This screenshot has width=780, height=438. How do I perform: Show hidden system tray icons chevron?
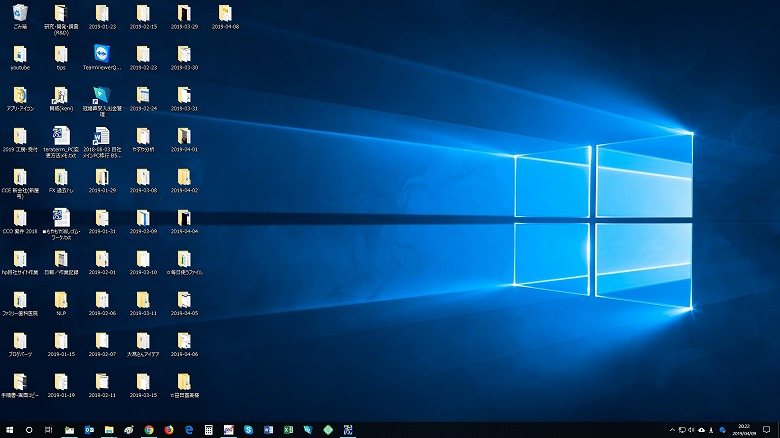coord(673,430)
